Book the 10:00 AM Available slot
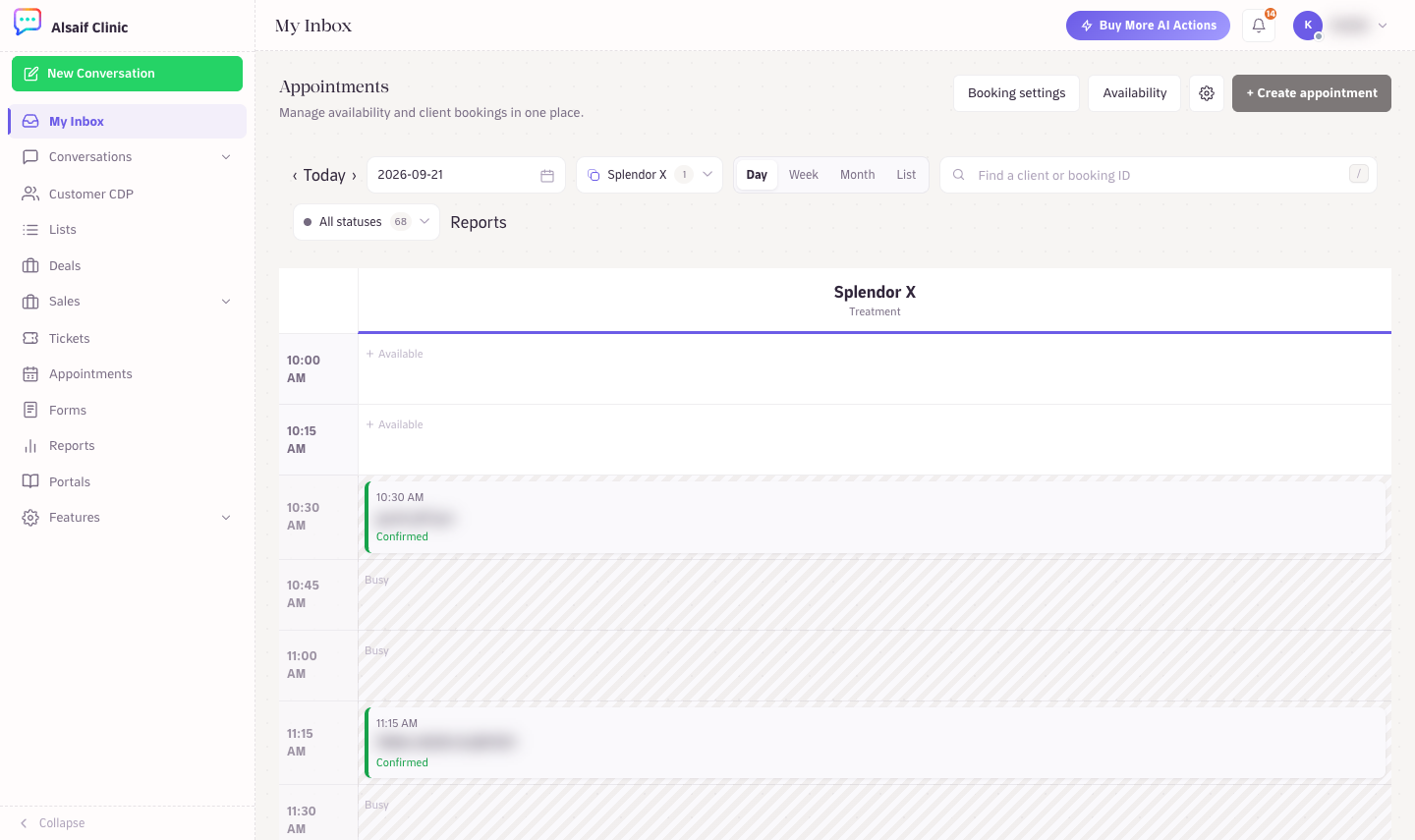Image resolution: width=1415 pixels, height=840 pixels. (875, 368)
